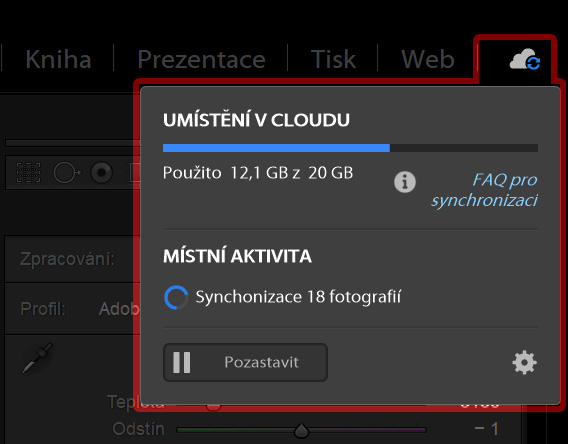Open sync preferences gear icon
Viewport: 568px width, 444px height.
(x=524, y=362)
